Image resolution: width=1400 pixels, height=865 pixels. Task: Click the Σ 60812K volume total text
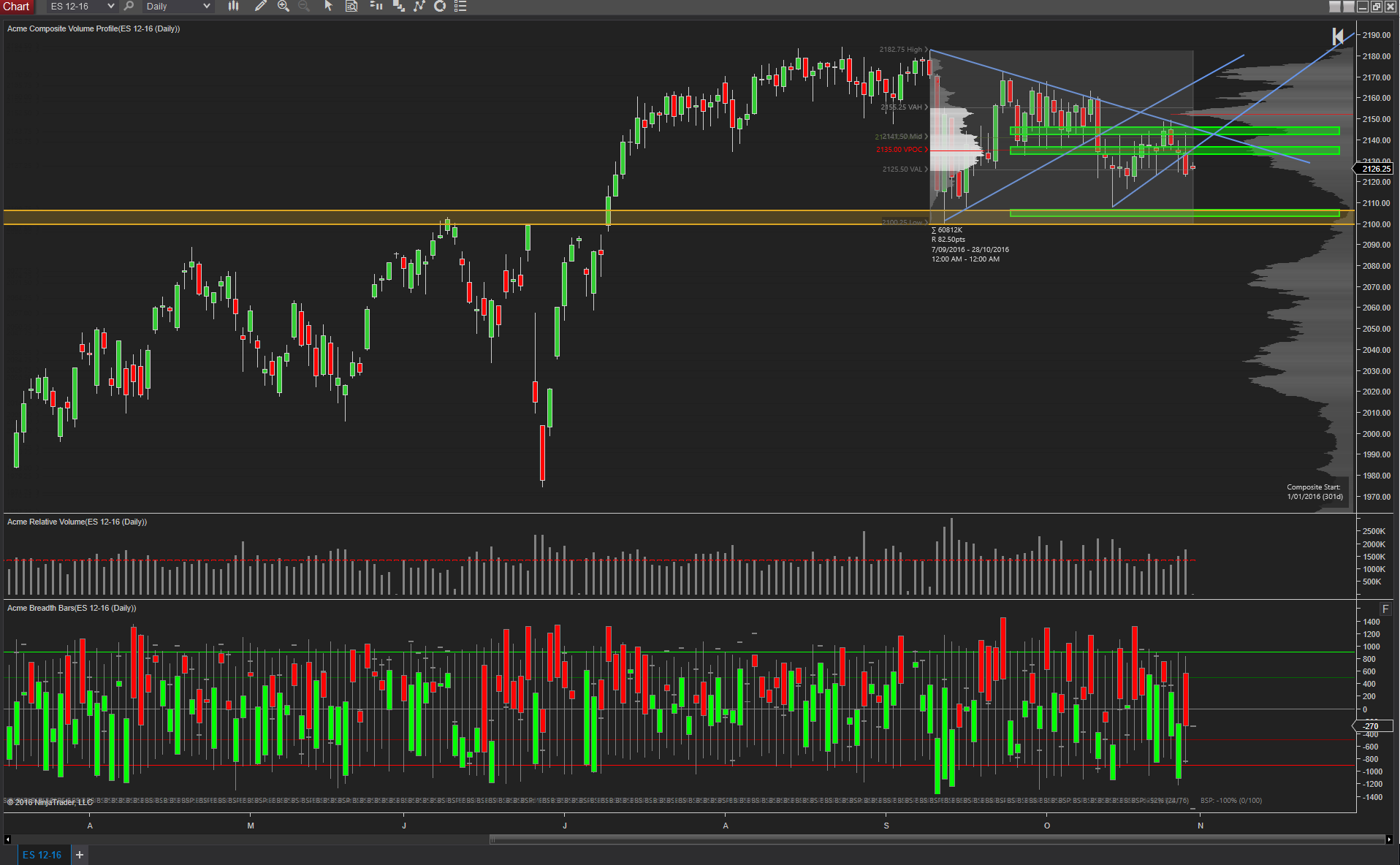947,230
